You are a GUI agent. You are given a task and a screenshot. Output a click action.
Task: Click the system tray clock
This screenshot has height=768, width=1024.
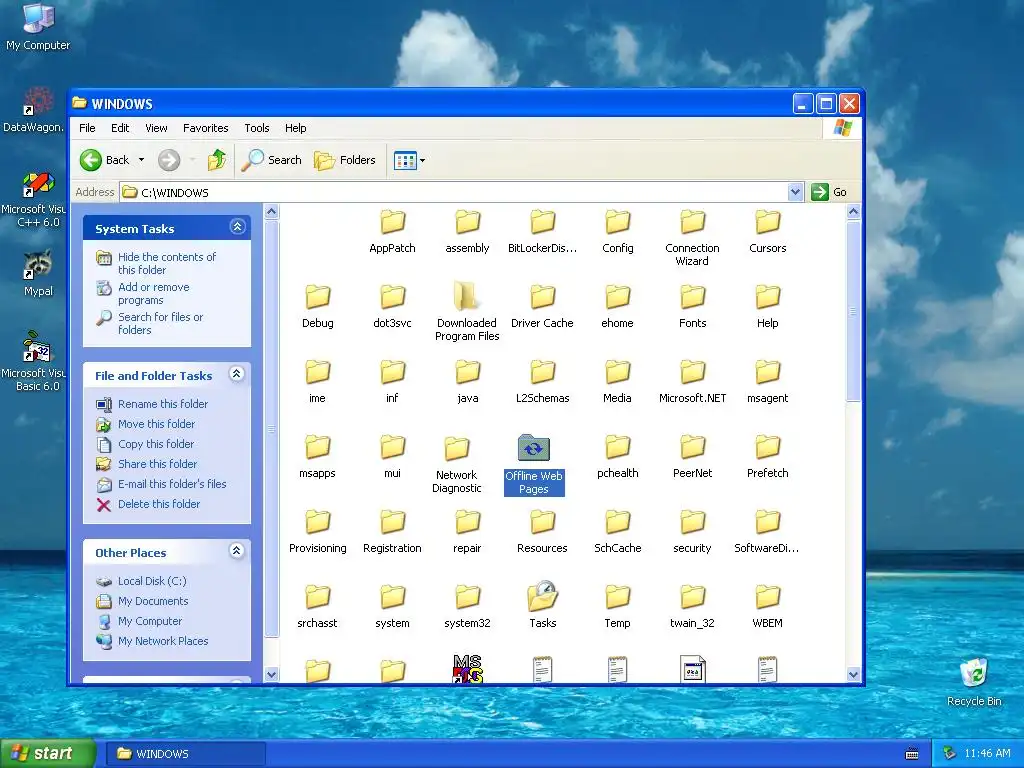click(987, 753)
